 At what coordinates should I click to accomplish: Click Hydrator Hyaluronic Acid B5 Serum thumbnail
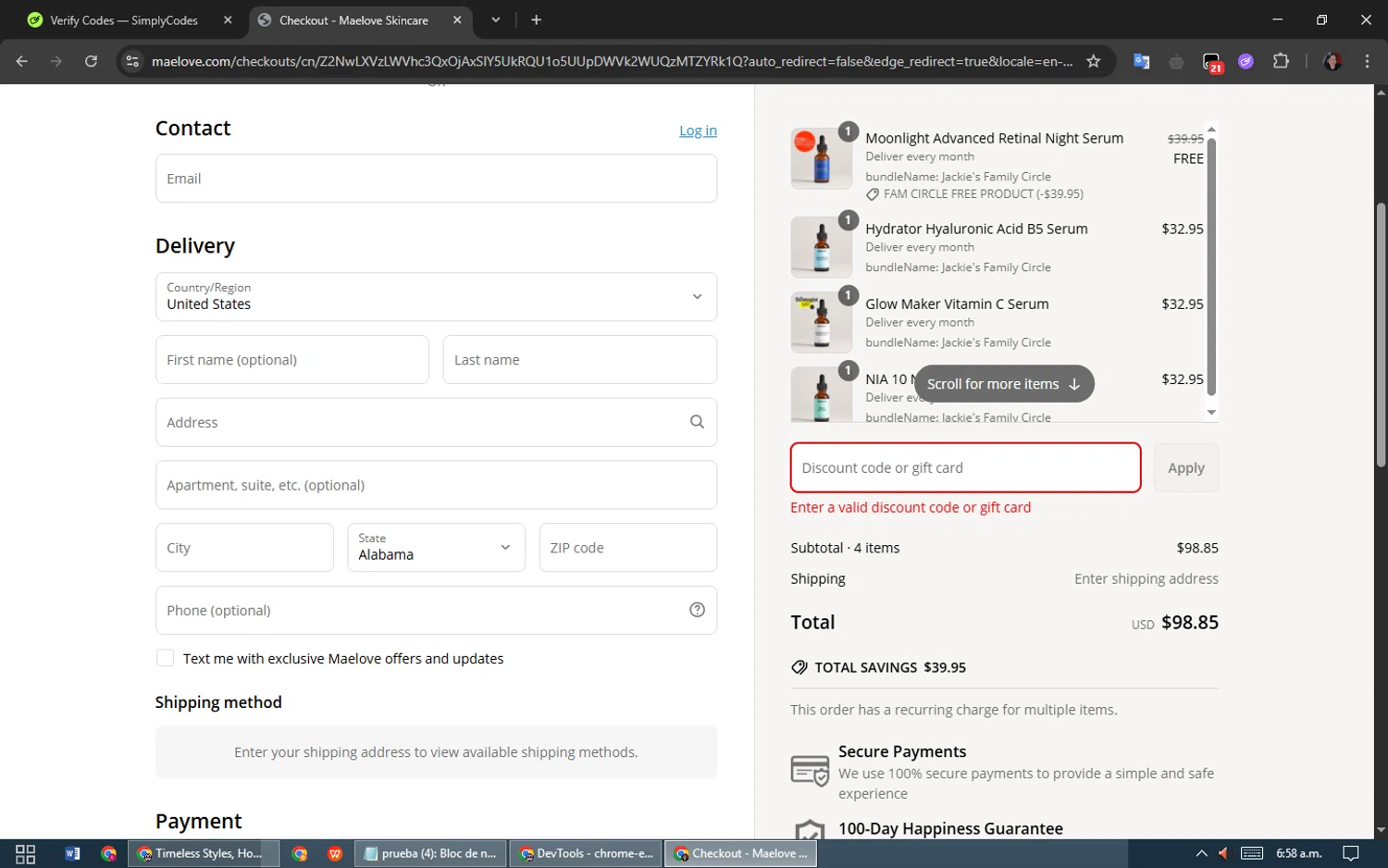point(821,247)
